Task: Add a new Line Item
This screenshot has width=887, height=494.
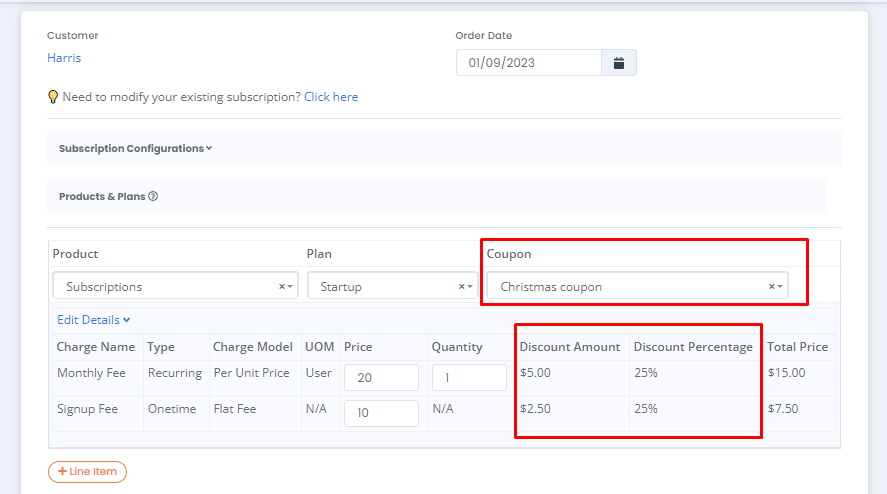Action: pos(87,471)
